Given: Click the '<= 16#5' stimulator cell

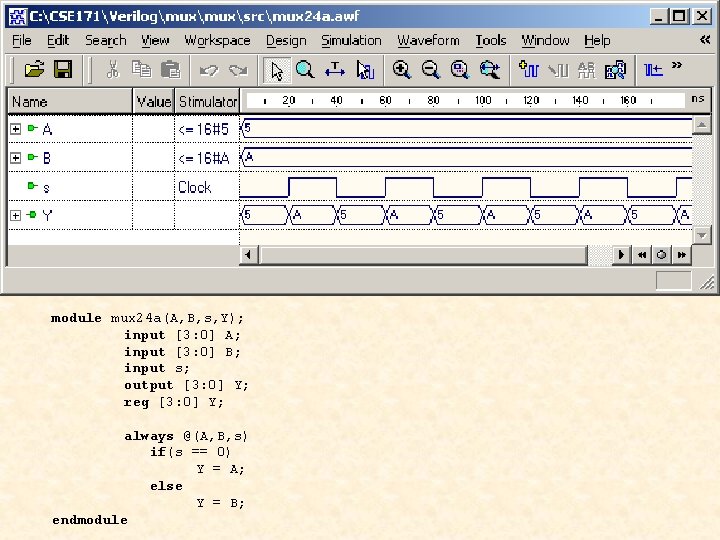Looking at the screenshot, I should [207, 129].
